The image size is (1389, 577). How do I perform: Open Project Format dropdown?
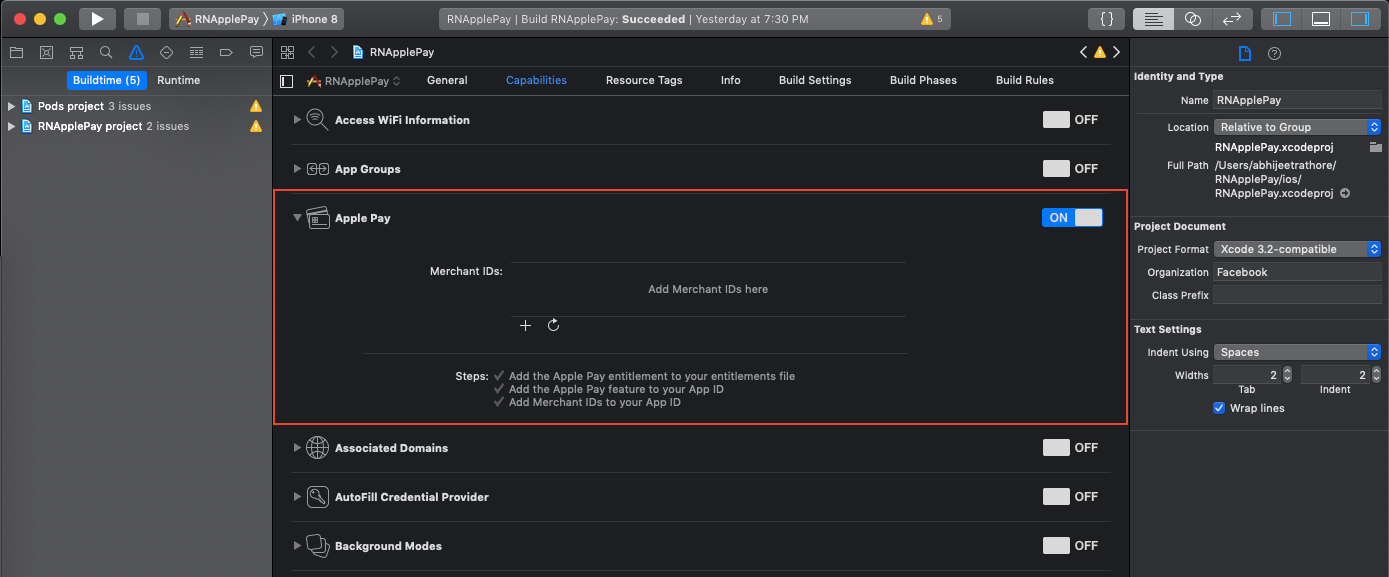coord(1297,249)
